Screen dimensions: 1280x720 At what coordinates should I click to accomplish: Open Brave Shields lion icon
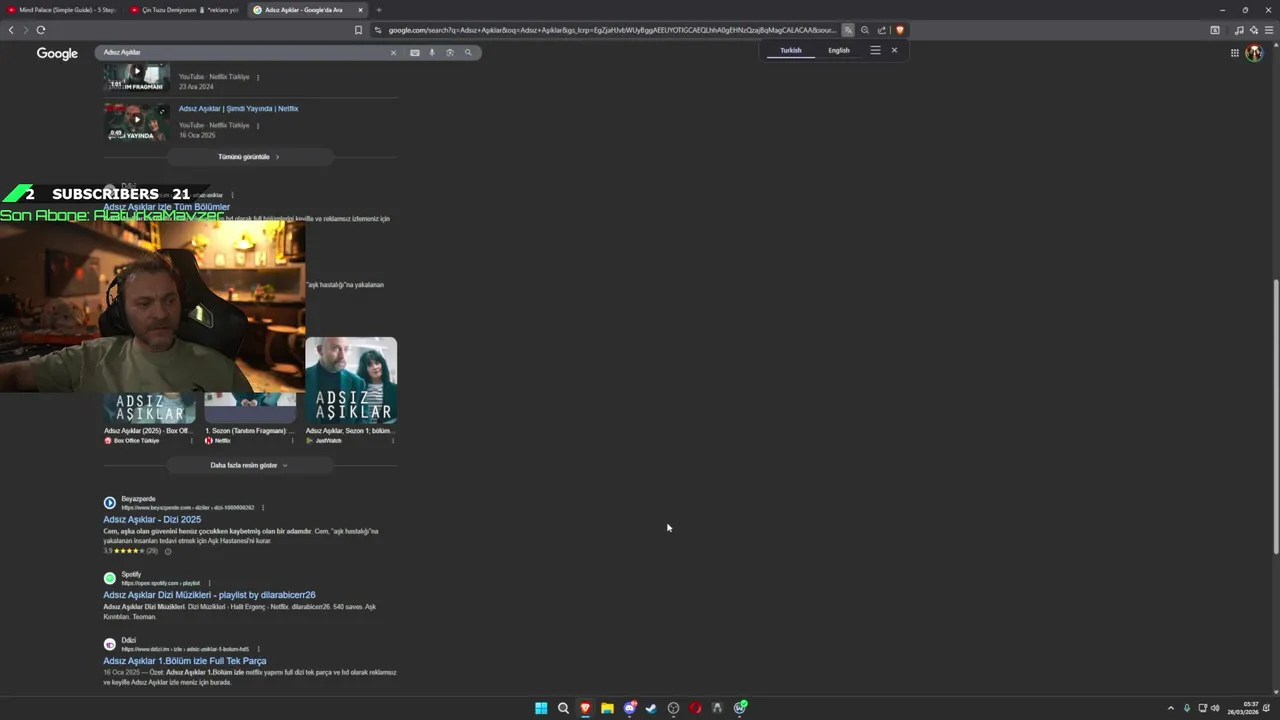[900, 30]
